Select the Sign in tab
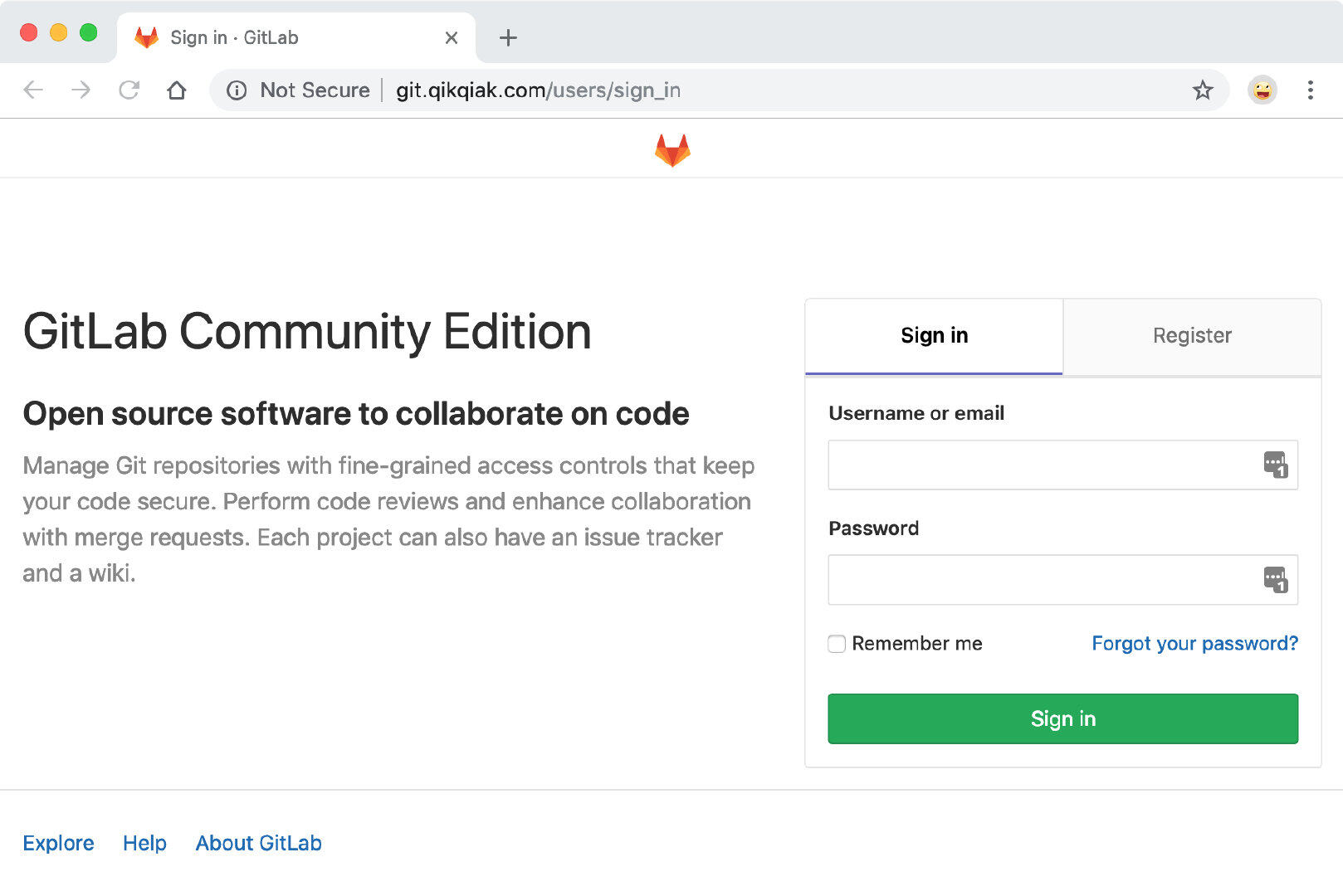 (x=934, y=336)
